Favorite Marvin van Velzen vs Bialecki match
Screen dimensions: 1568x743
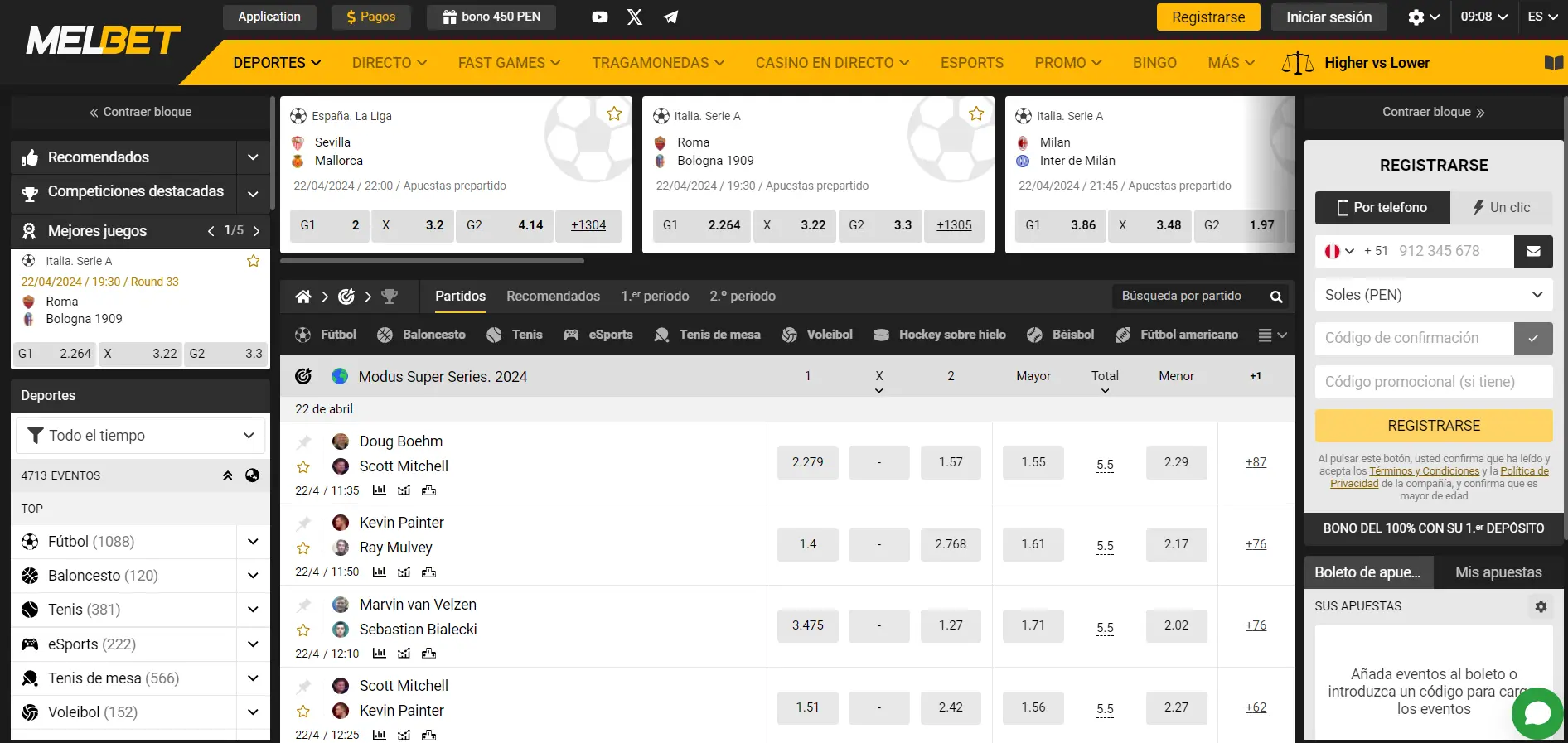[303, 630]
